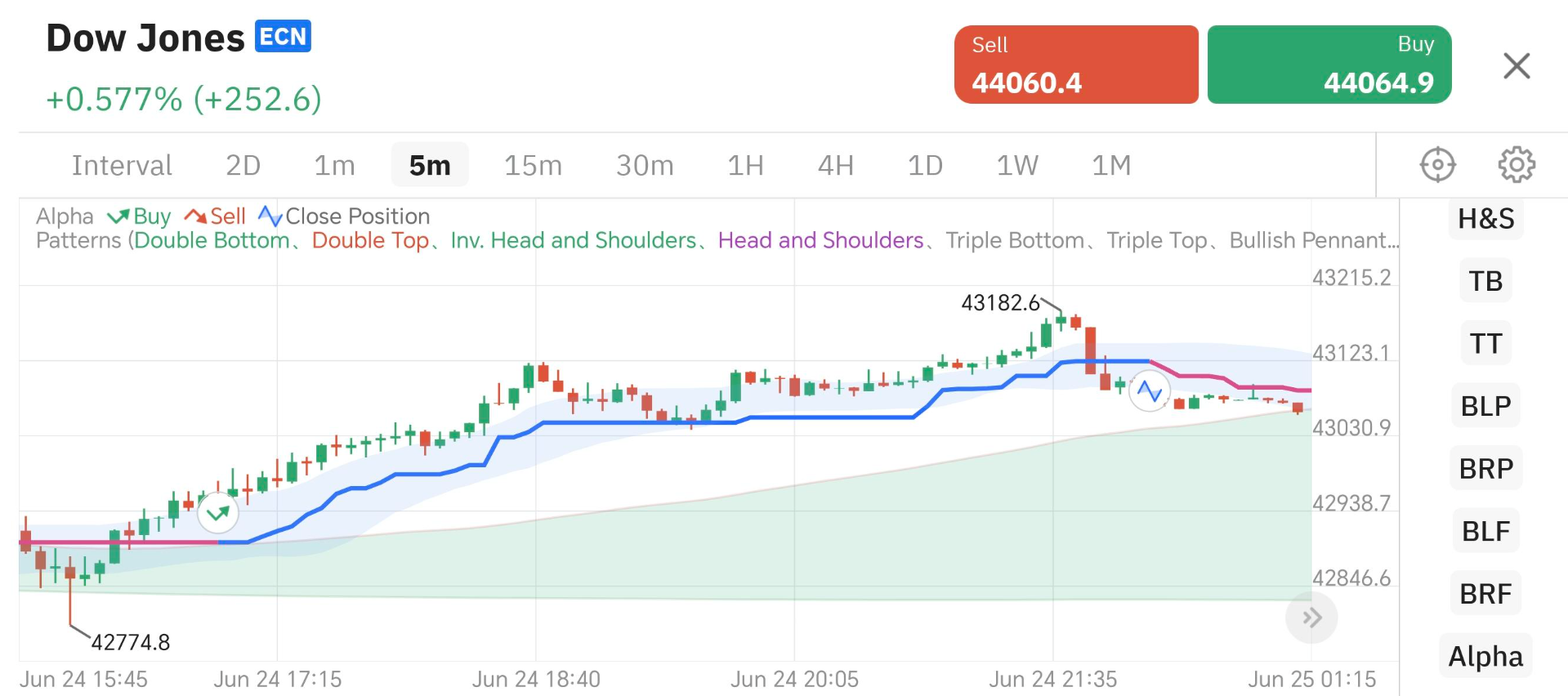Viewport: 1568px width, 696px height.
Task: Click the crosshair target icon
Action: click(x=1437, y=165)
